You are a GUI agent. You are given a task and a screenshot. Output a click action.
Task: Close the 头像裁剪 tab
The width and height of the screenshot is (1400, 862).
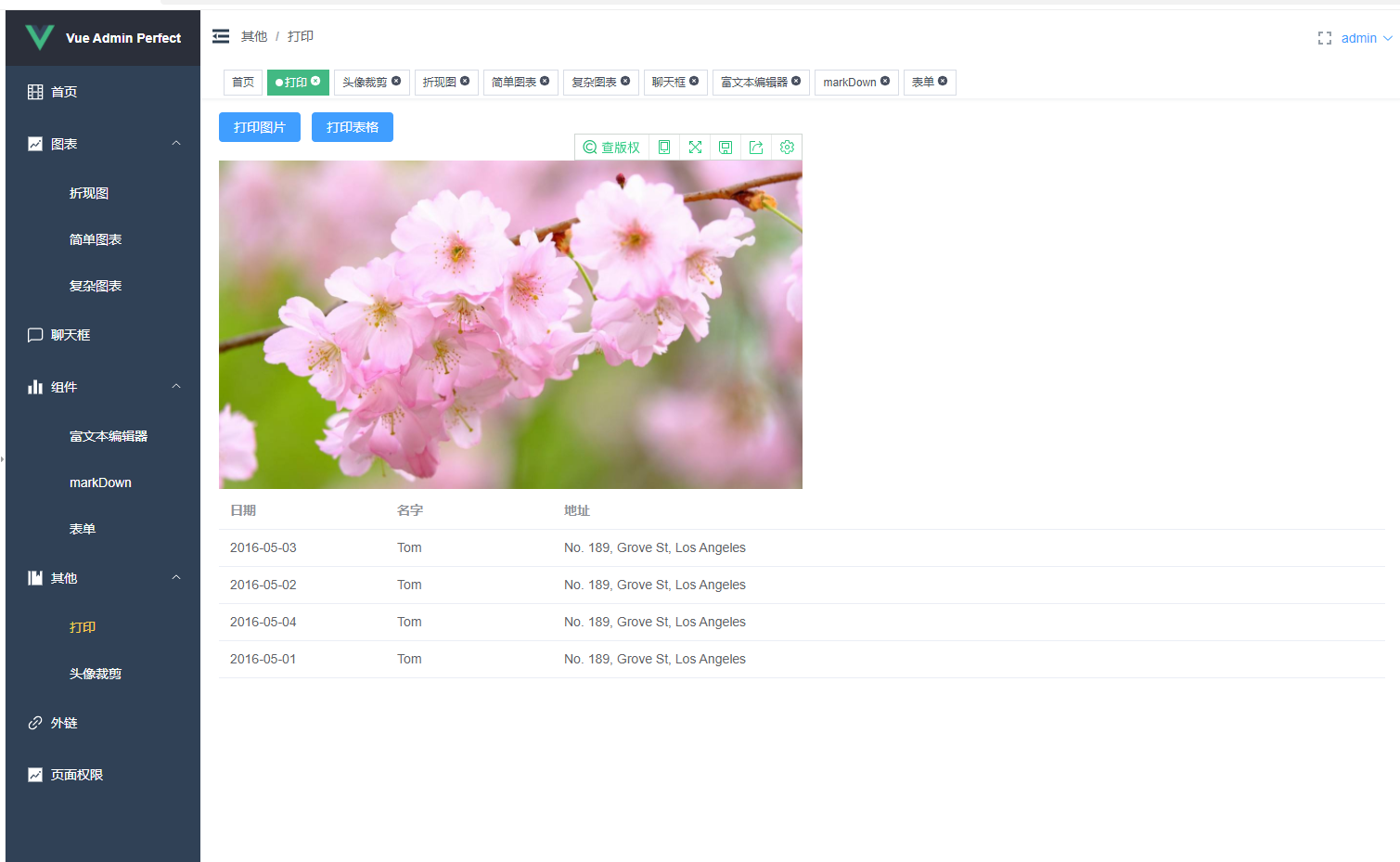coord(396,81)
